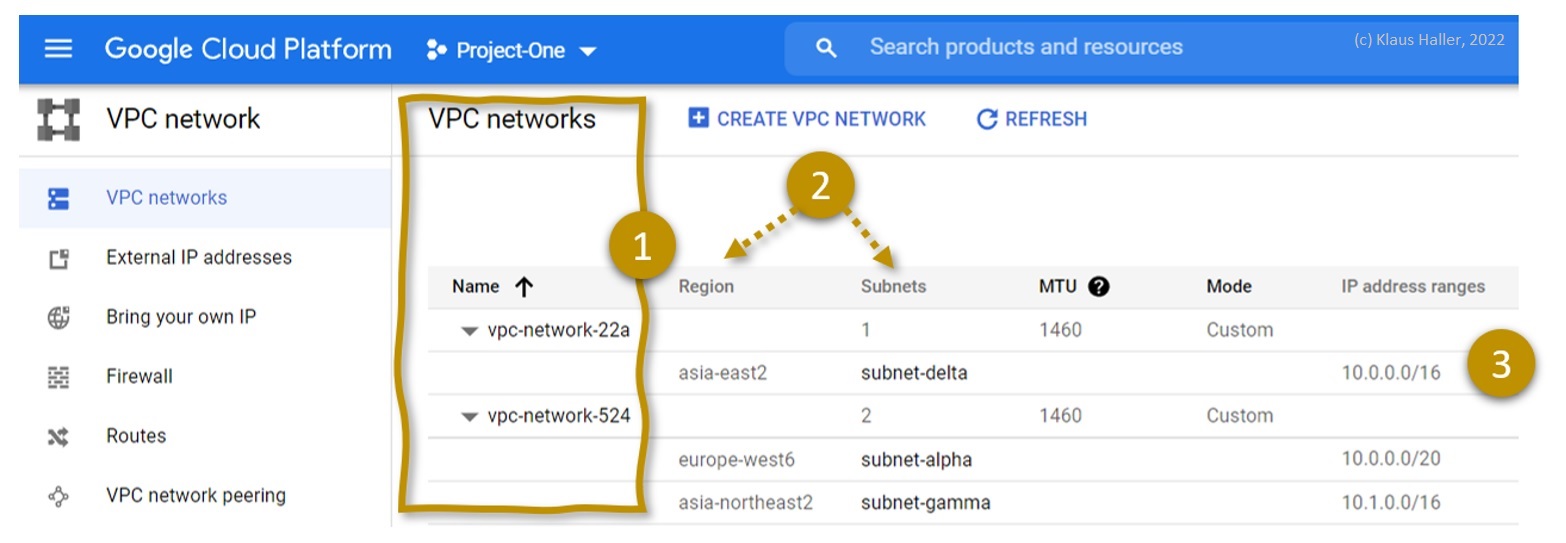Open the subnet-alpha subnet

(x=916, y=460)
